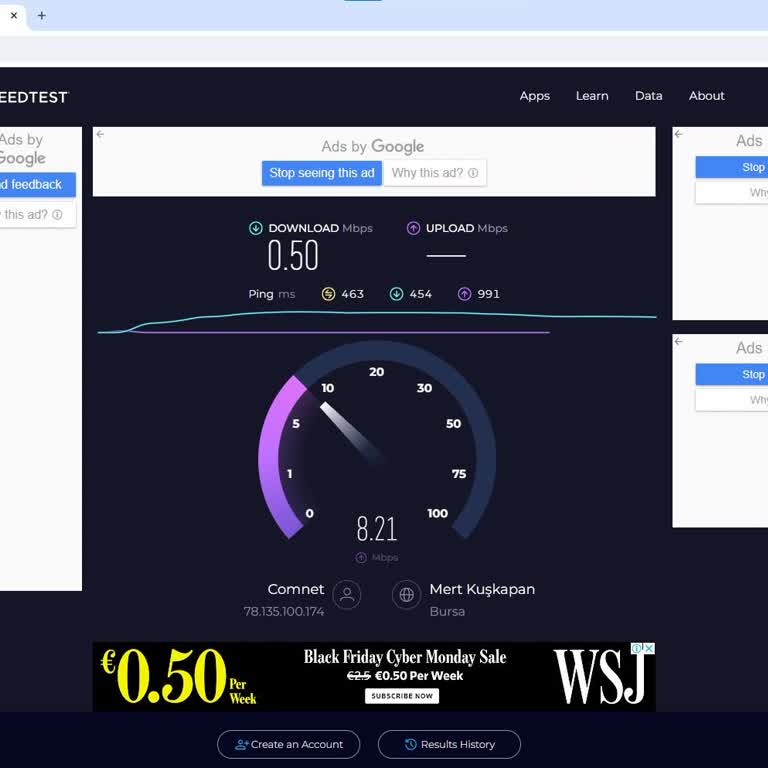Close the WSJ ad with X
768x768 pixels.
pyautogui.click(x=649, y=648)
